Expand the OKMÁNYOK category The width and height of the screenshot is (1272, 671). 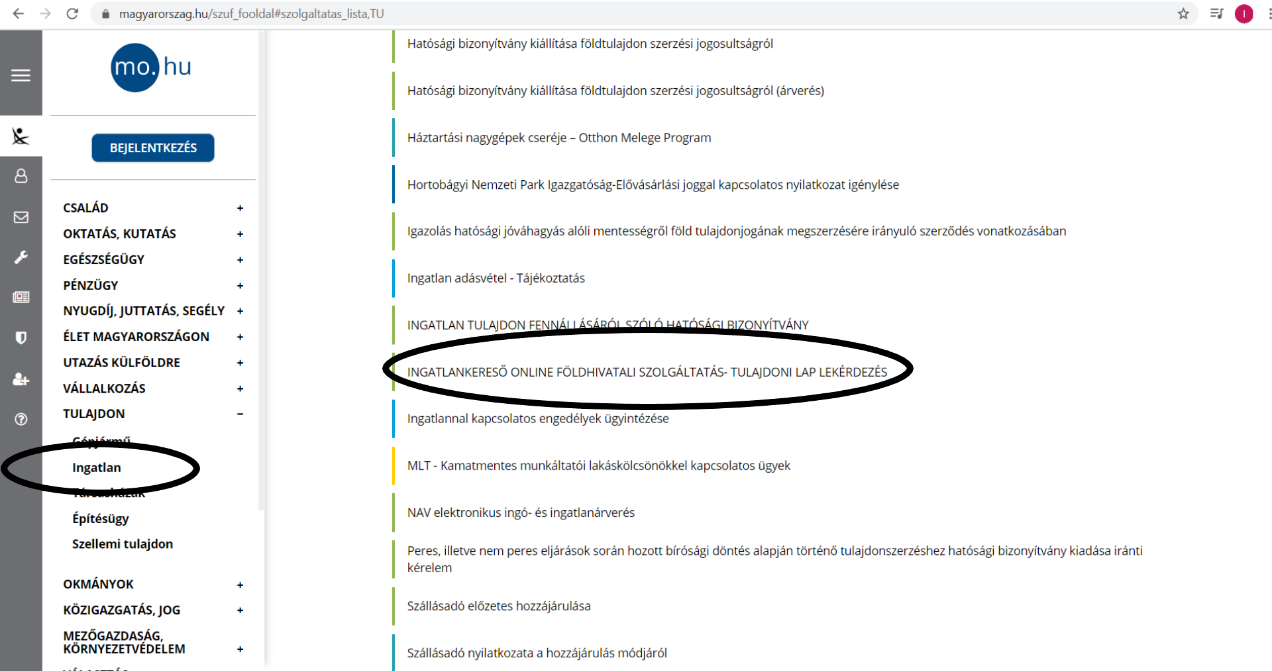pos(239,584)
